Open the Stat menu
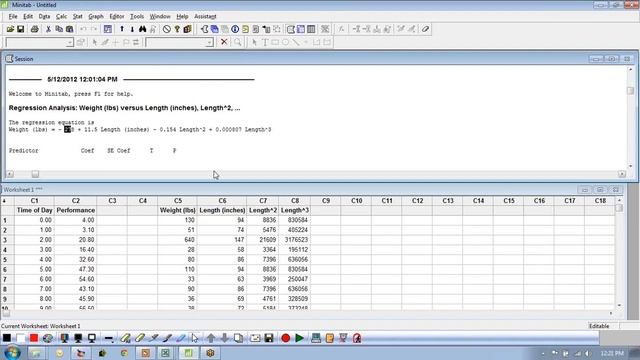 (x=78, y=16)
